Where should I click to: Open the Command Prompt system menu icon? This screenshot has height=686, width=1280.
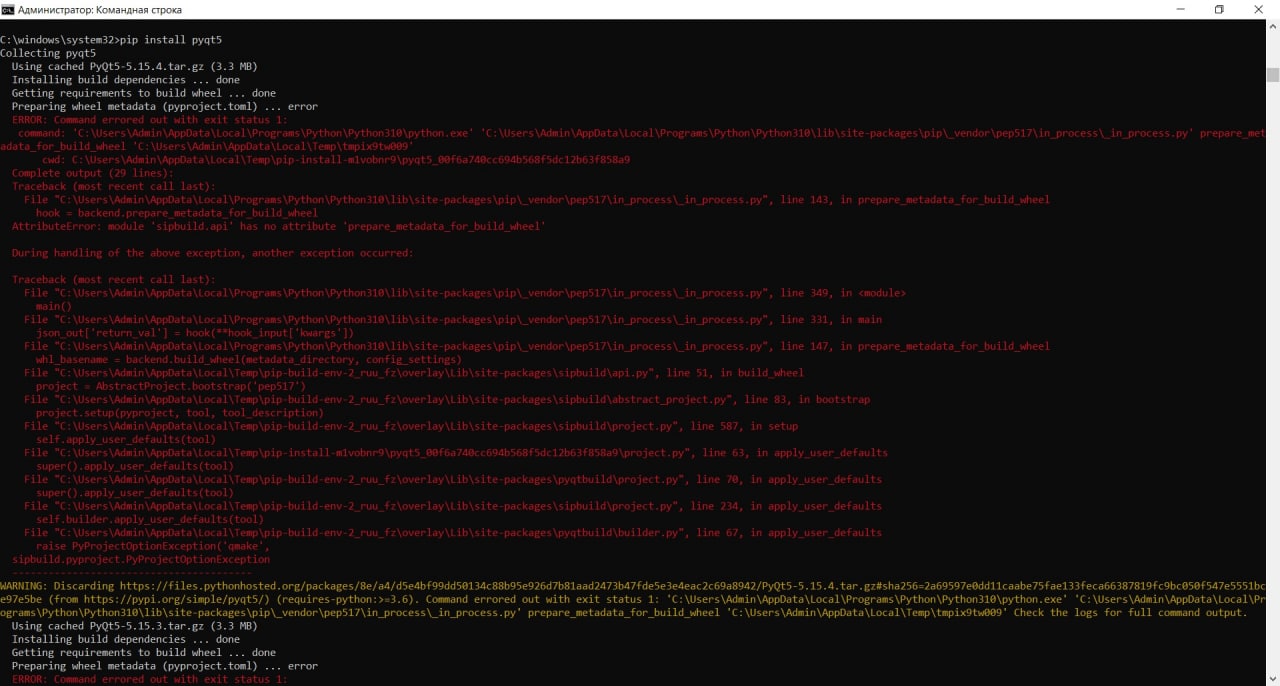click(8, 9)
